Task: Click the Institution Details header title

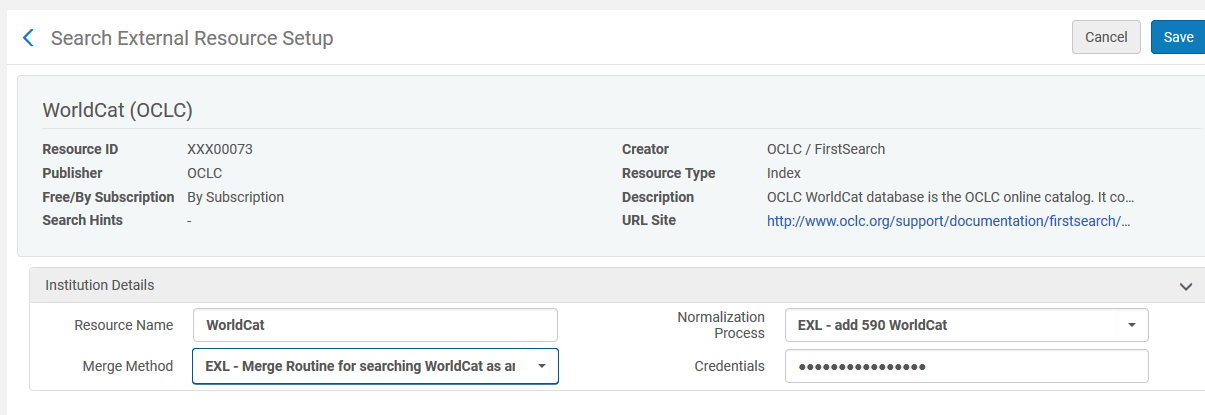Action: pyautogui.click(x=100, y=285)
